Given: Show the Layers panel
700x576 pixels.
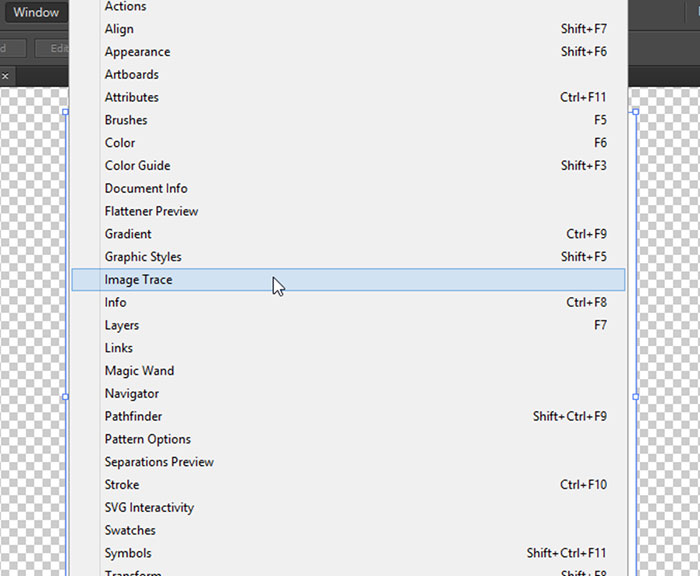Looking at the screenshot, I should (122, 325).
